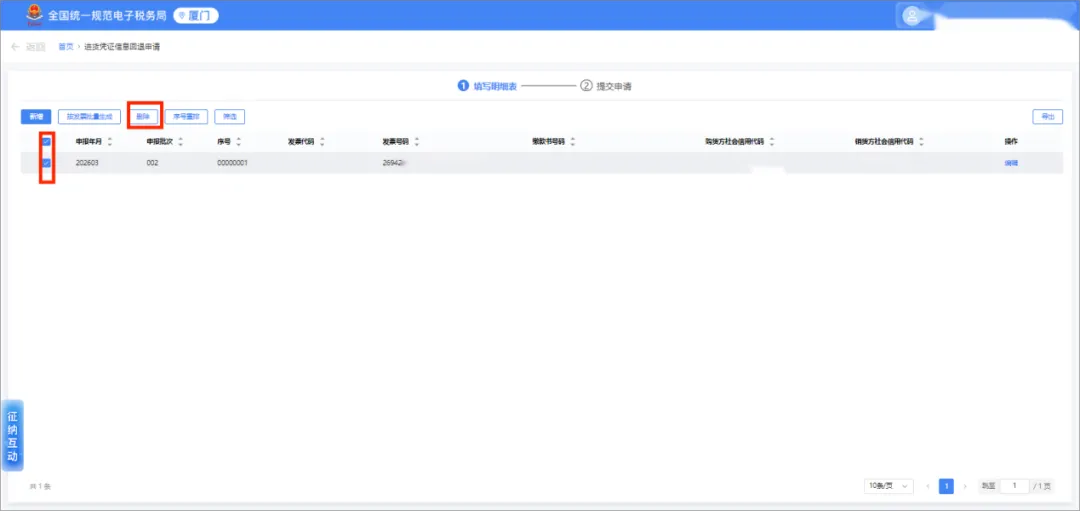Sort by 发票代码 column
This screenshot has width=1080, height=511.
click(x=322, y=141)
